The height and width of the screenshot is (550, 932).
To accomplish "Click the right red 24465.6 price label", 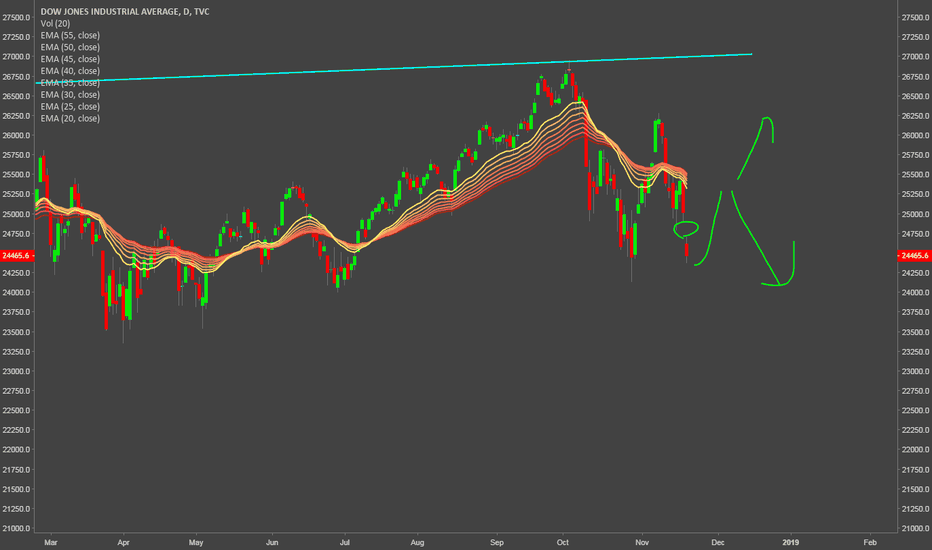I will 915,256.
